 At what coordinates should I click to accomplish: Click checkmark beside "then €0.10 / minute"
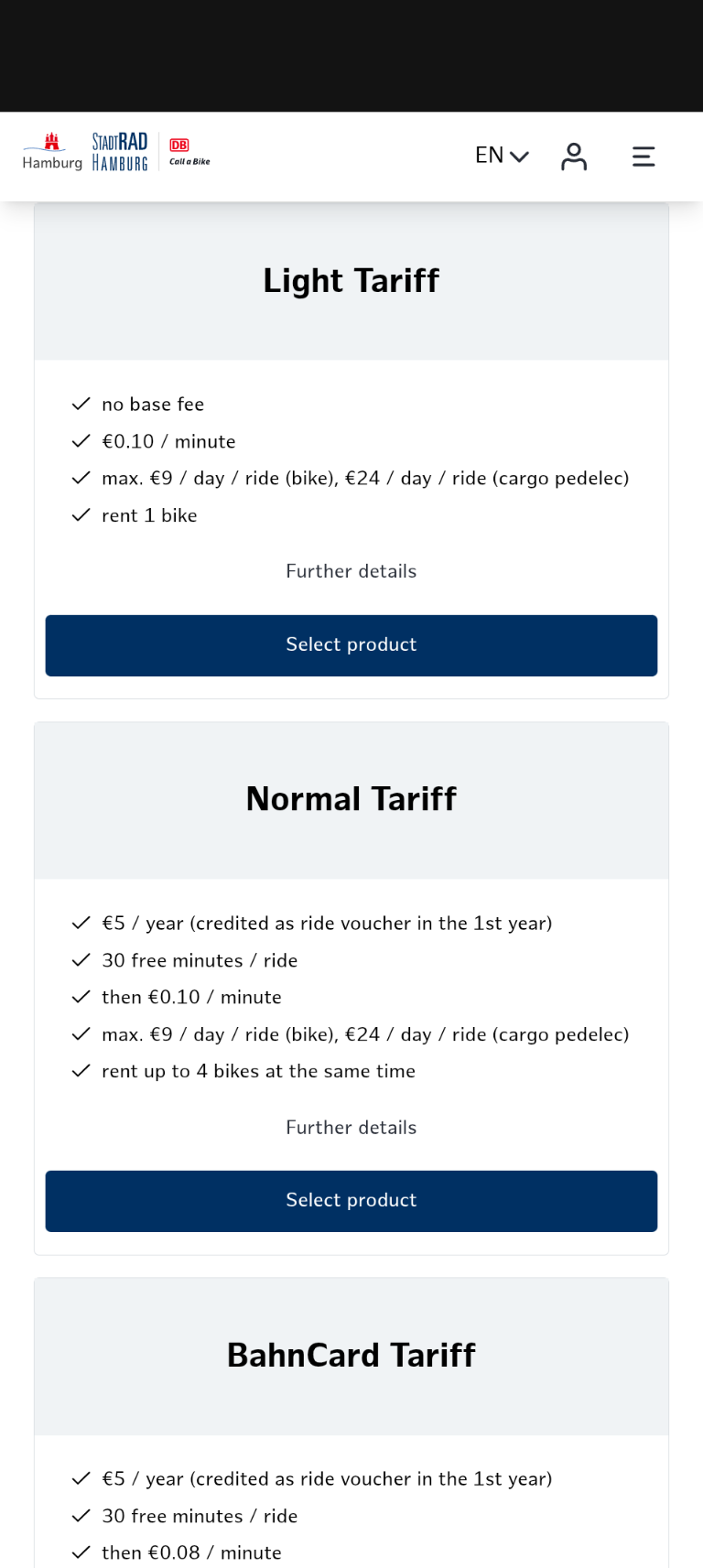[x=81, y=997]
